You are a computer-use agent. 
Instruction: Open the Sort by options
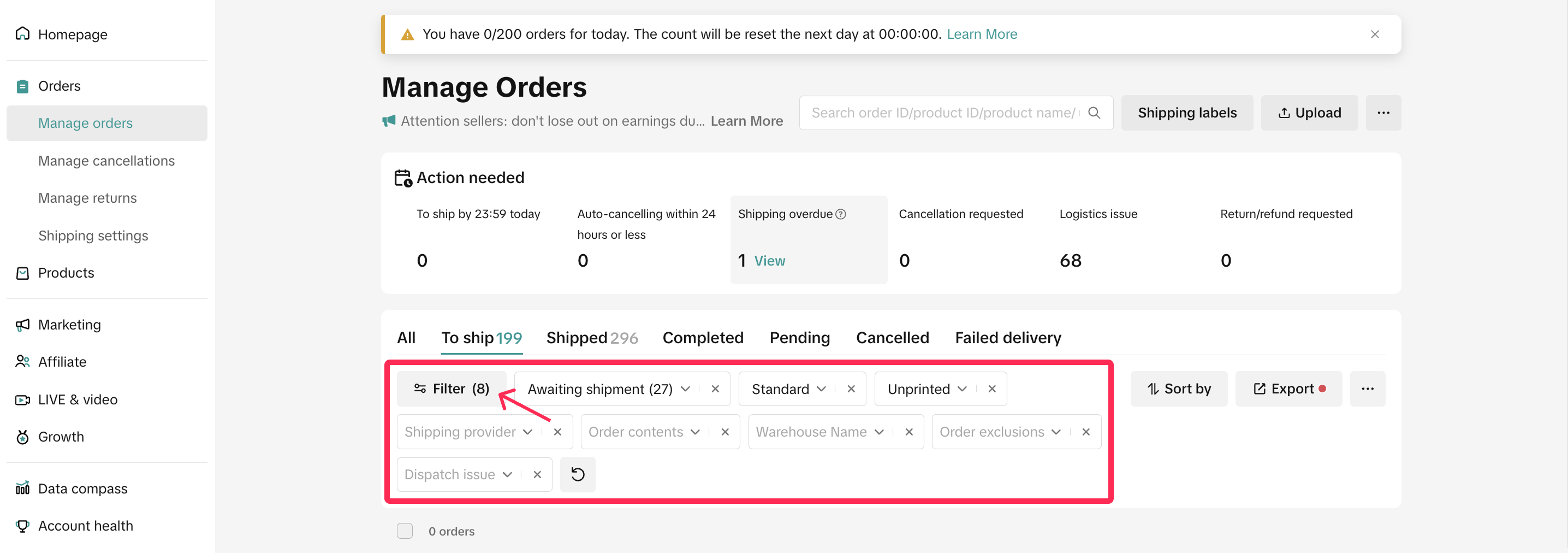1178,389
